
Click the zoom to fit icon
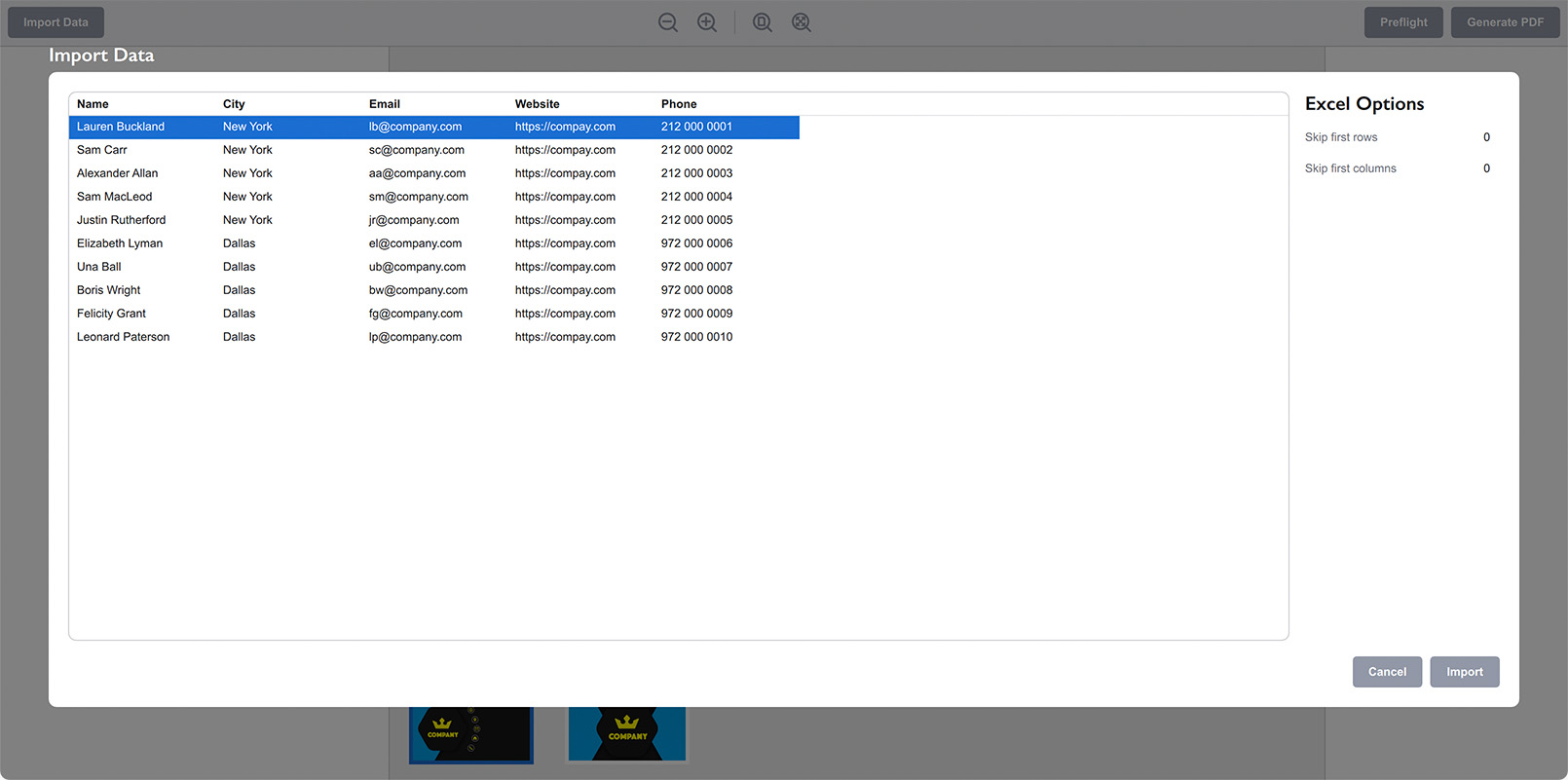point(802,22)
